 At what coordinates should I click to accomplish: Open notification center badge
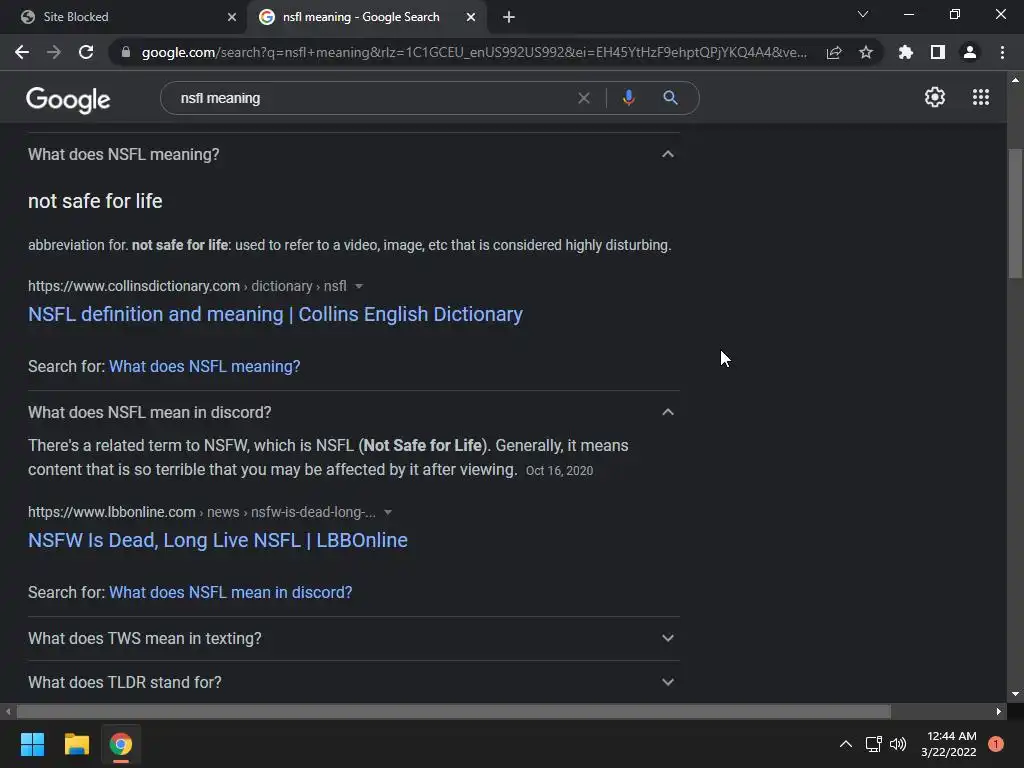point(996,744)
